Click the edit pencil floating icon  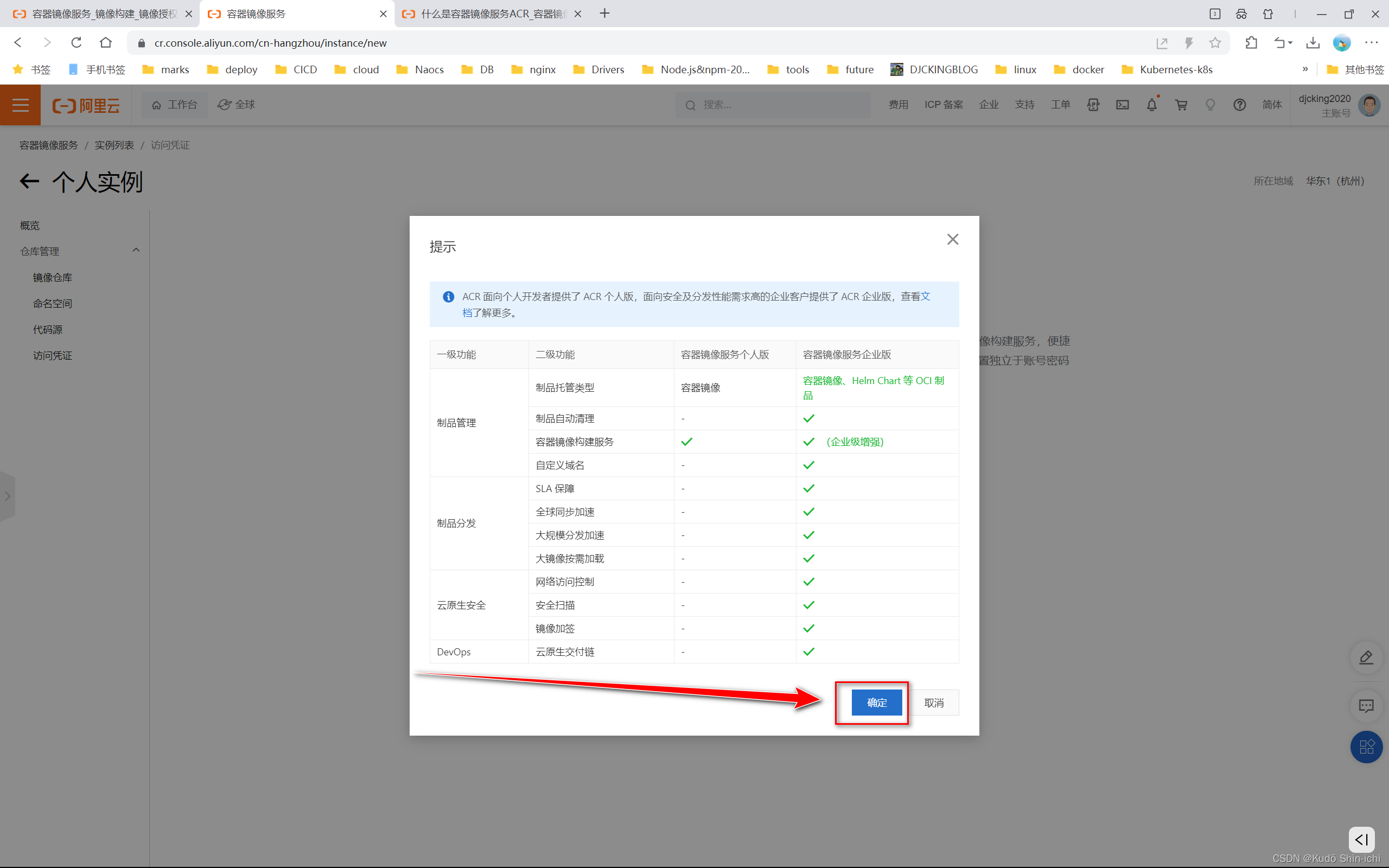[1366, 658]
